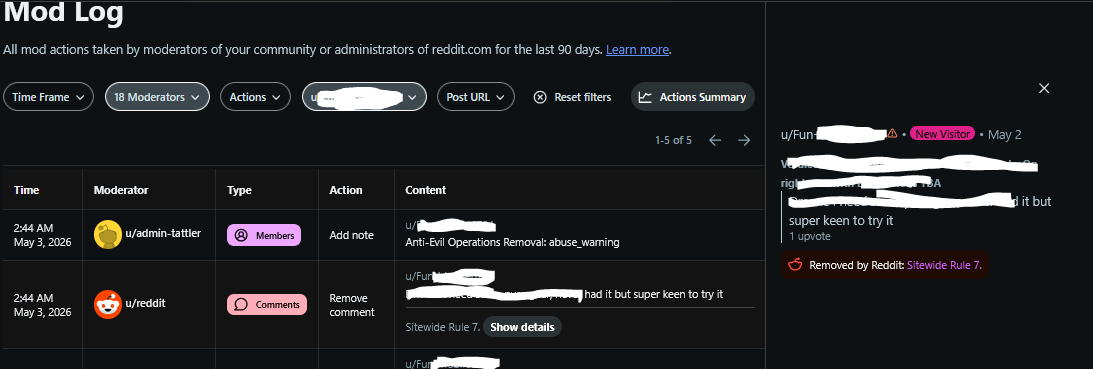Open the Time Frame filter dropdown

[48, 97]
